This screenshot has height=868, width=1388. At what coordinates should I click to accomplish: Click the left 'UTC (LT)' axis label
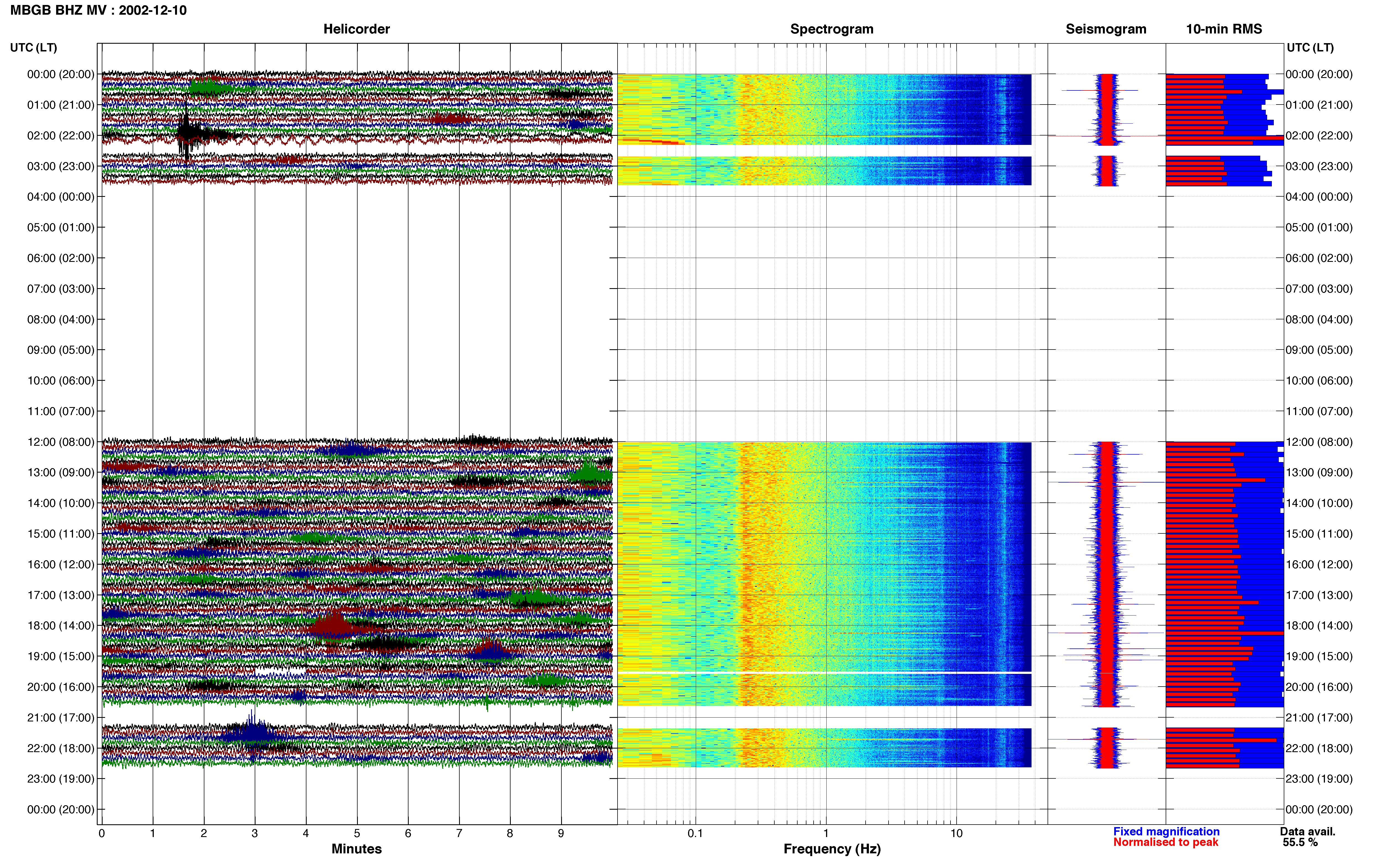point(33,47)
